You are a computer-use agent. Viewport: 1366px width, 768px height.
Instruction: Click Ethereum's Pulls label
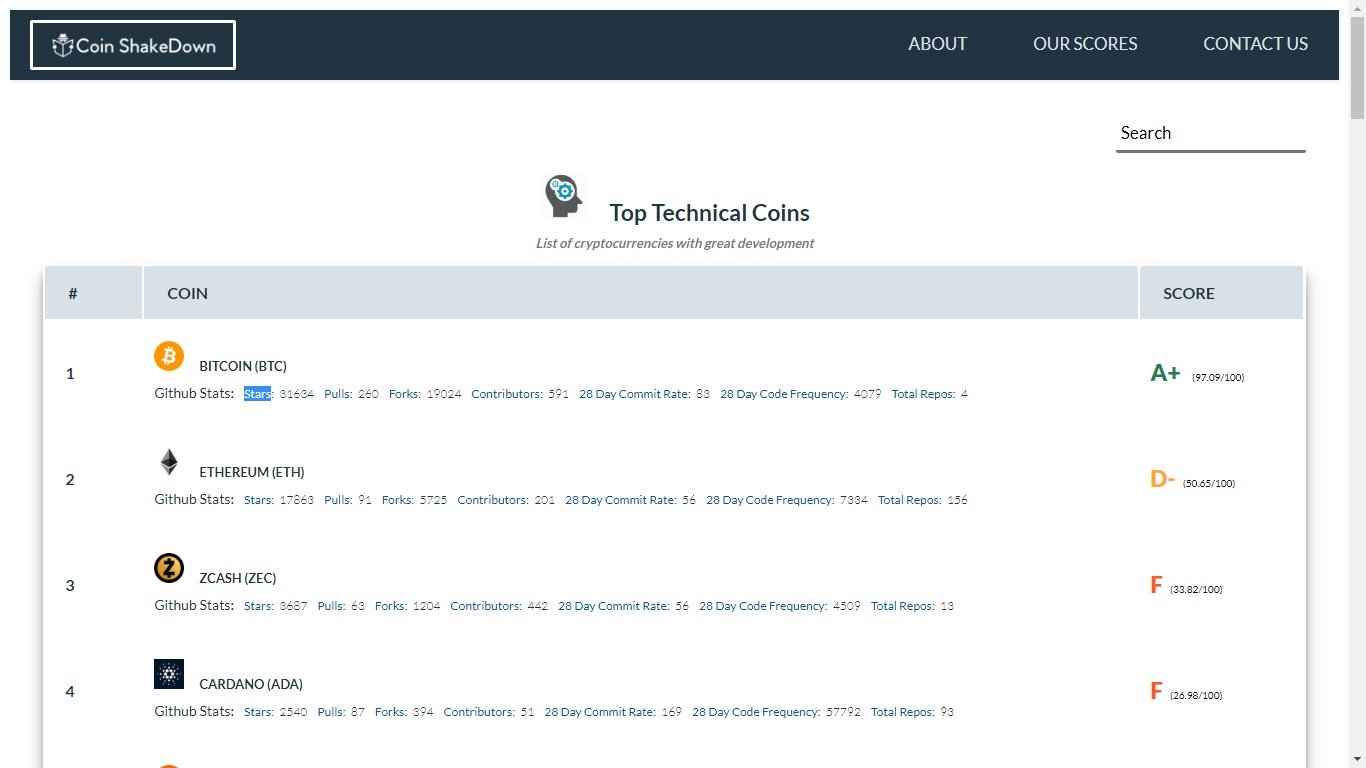coord(338,500)
